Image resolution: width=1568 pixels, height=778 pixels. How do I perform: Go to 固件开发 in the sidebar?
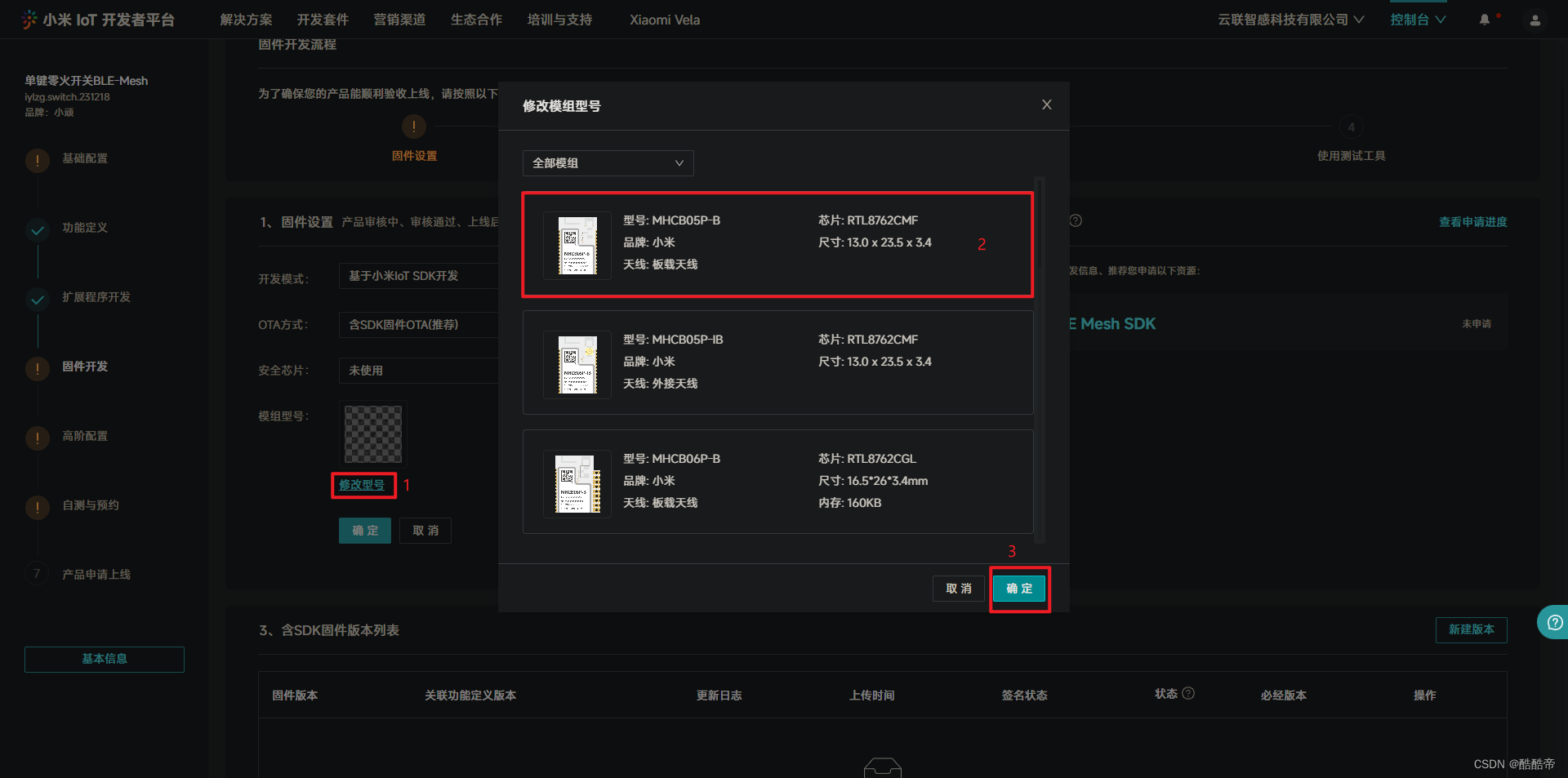[x=85, y=367]
